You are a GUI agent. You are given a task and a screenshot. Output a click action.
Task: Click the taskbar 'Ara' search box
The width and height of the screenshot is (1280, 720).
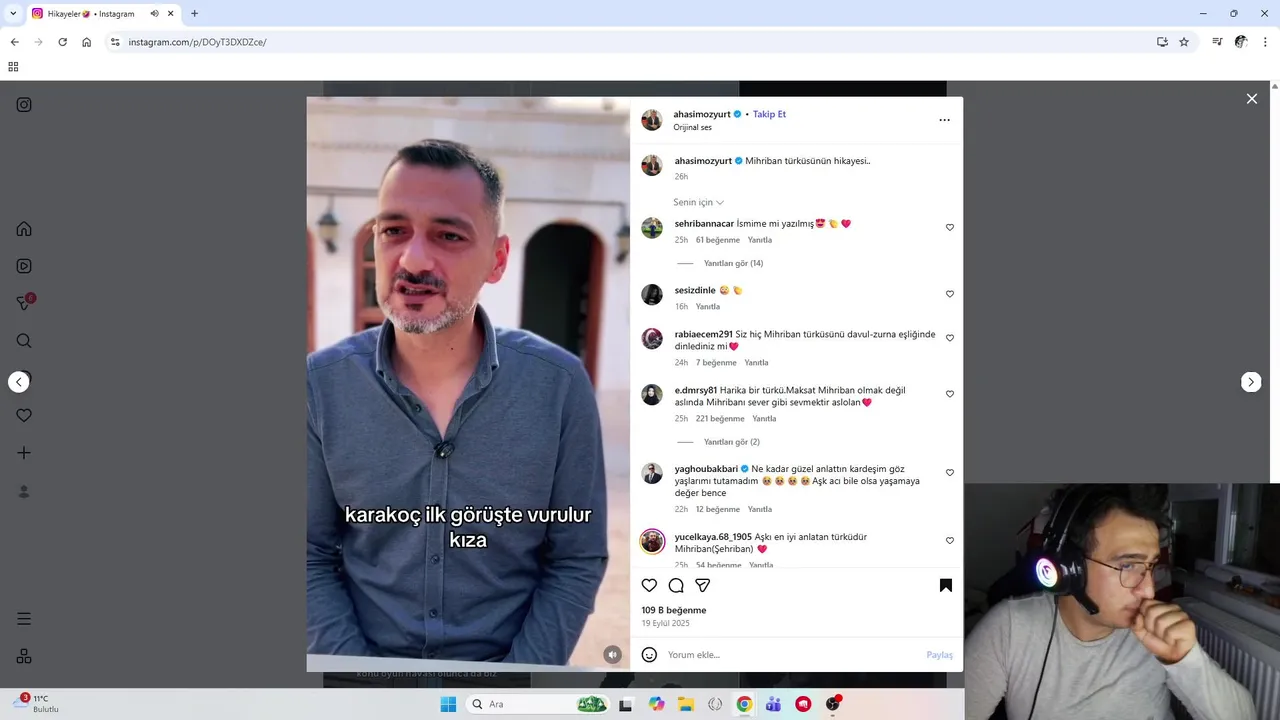point(540,704)
